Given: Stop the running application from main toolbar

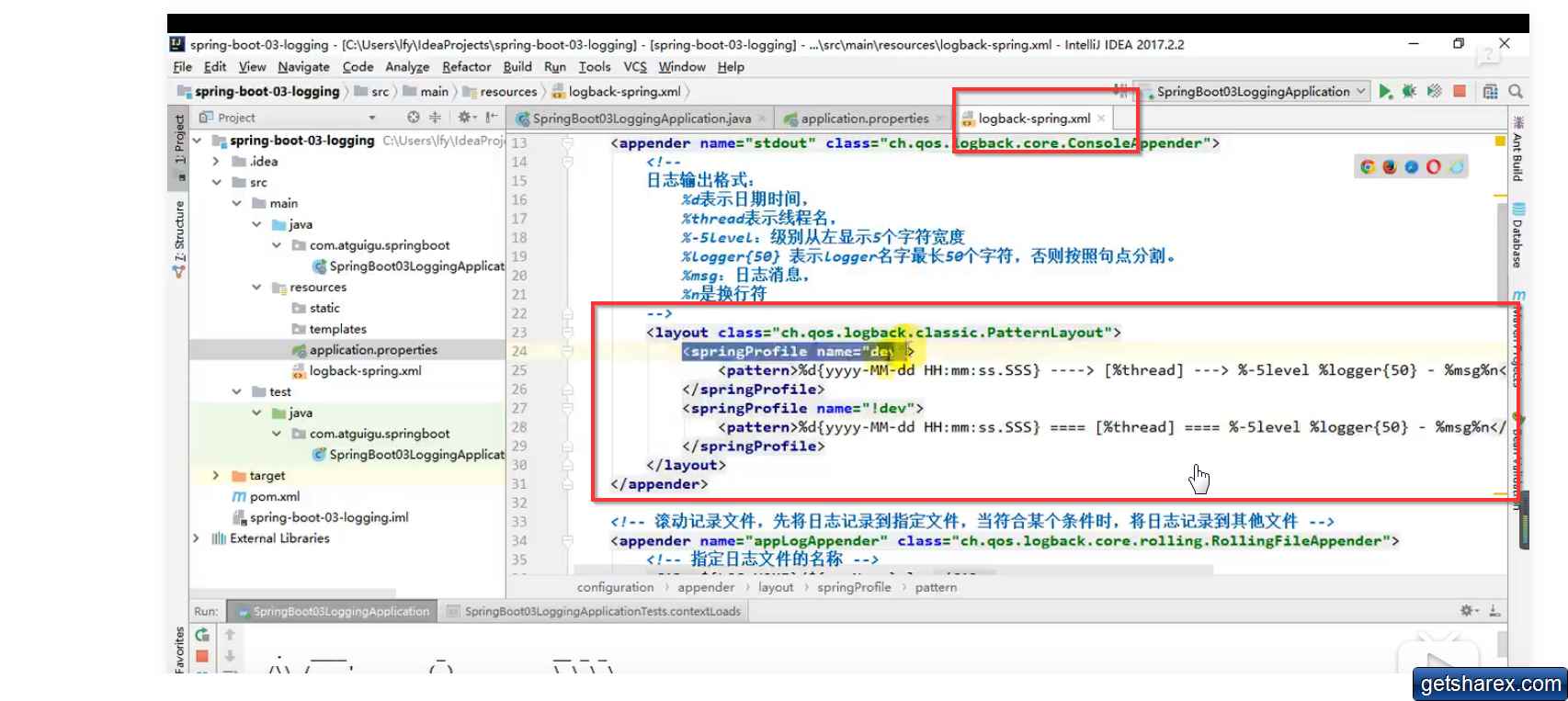Looking at the screenshot, I should coord(1460,91).
